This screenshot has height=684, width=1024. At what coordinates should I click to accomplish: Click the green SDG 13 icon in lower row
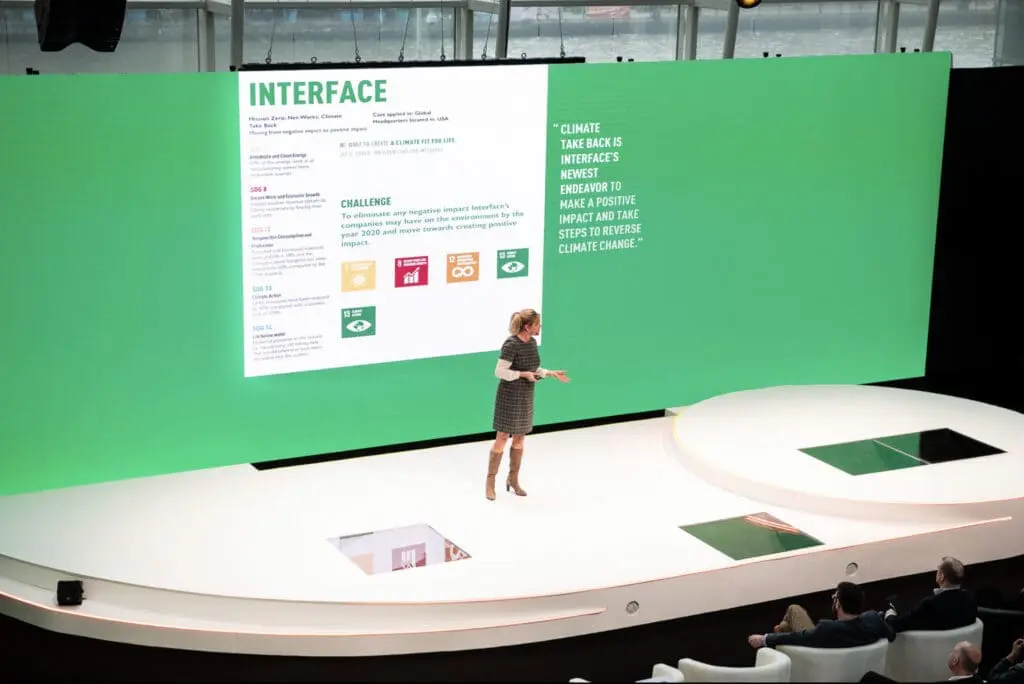(358, 321)
